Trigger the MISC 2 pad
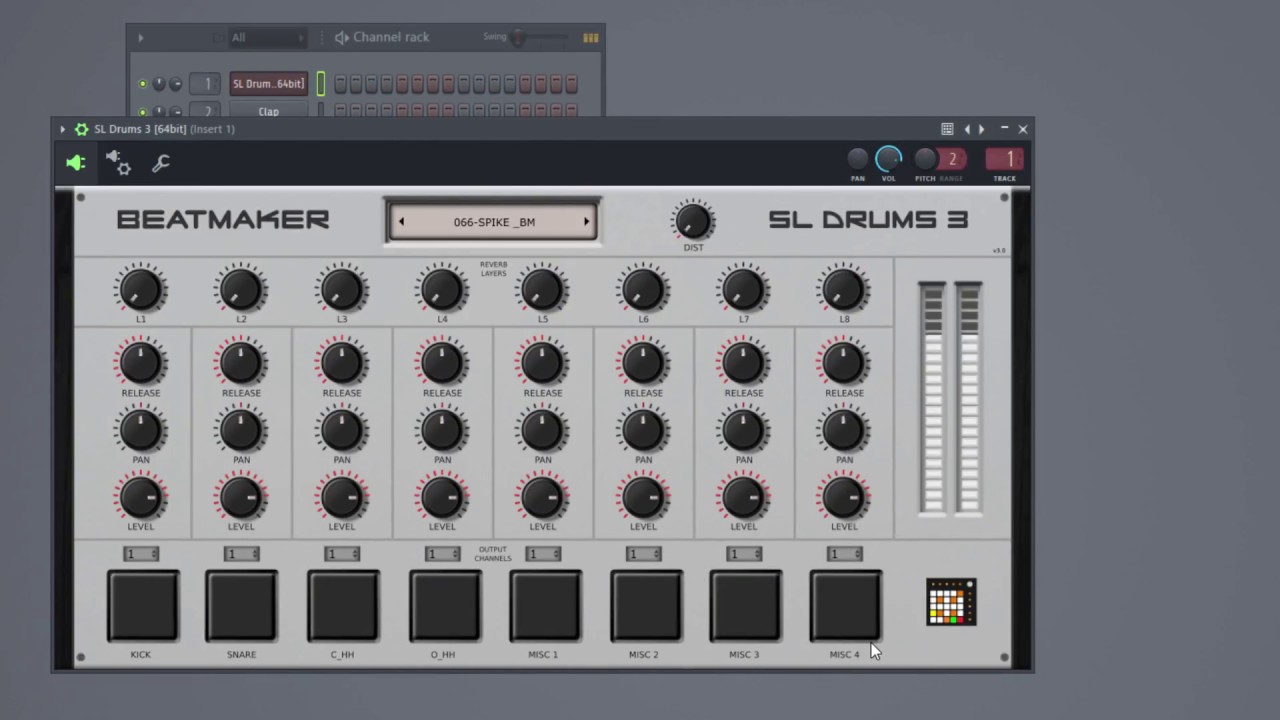Screen dimensions: 1280x720 (646, 605)
